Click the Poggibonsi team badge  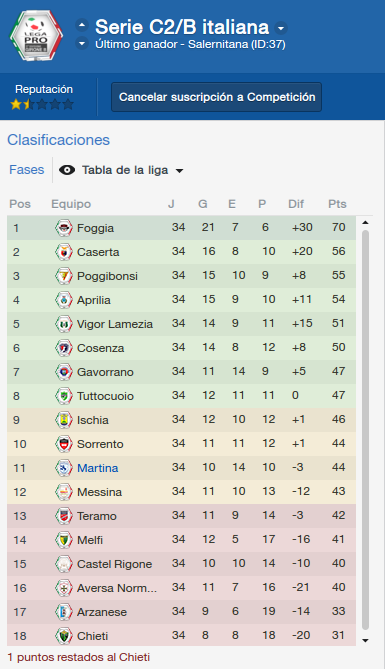[64, 276]
